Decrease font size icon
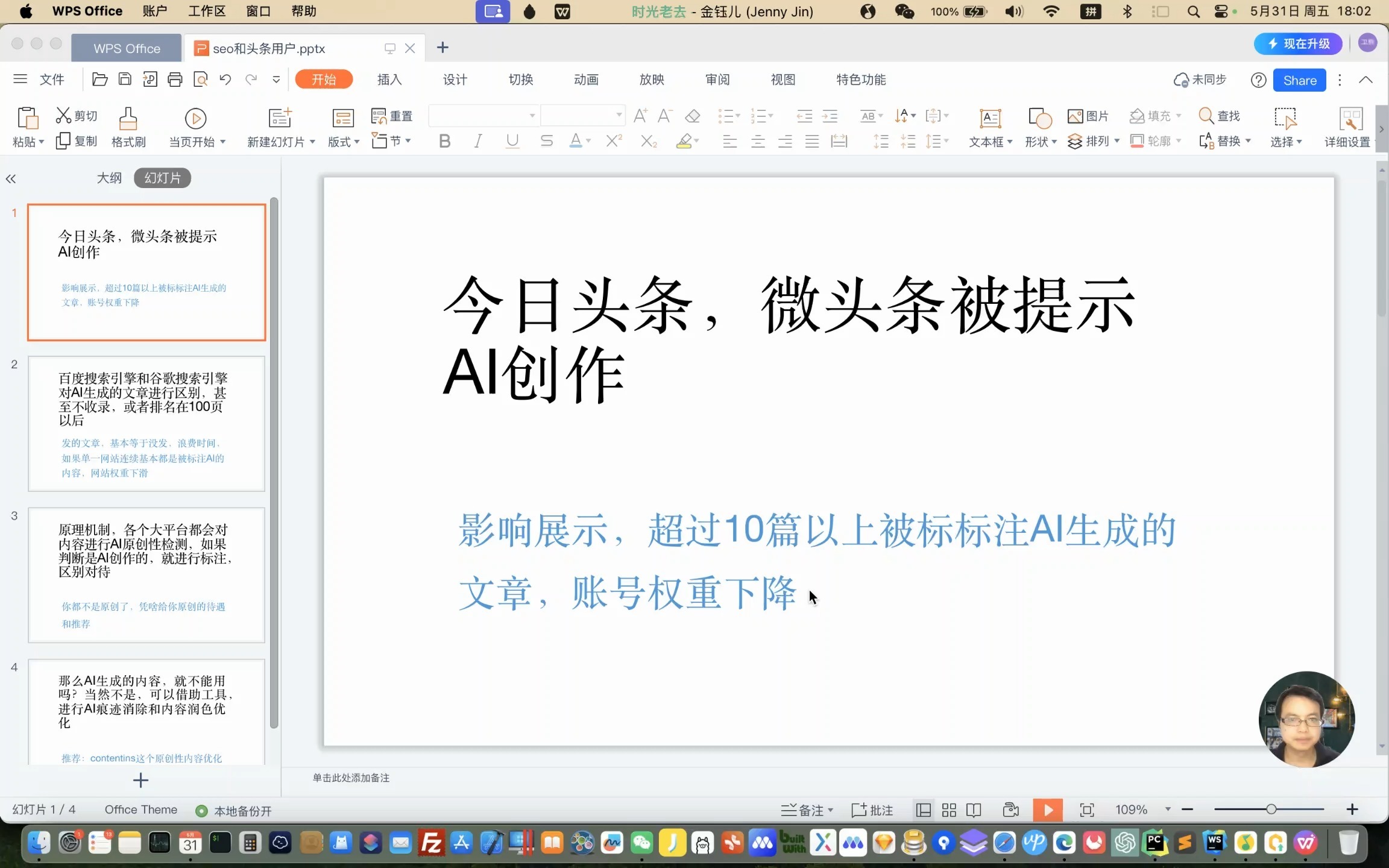1389x868 pixels. coord(665,115)
